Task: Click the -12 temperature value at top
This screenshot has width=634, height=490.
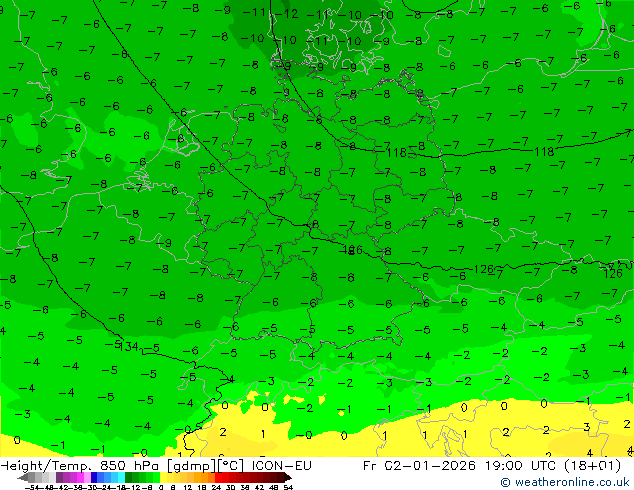Action: click(x=288, y=14)
